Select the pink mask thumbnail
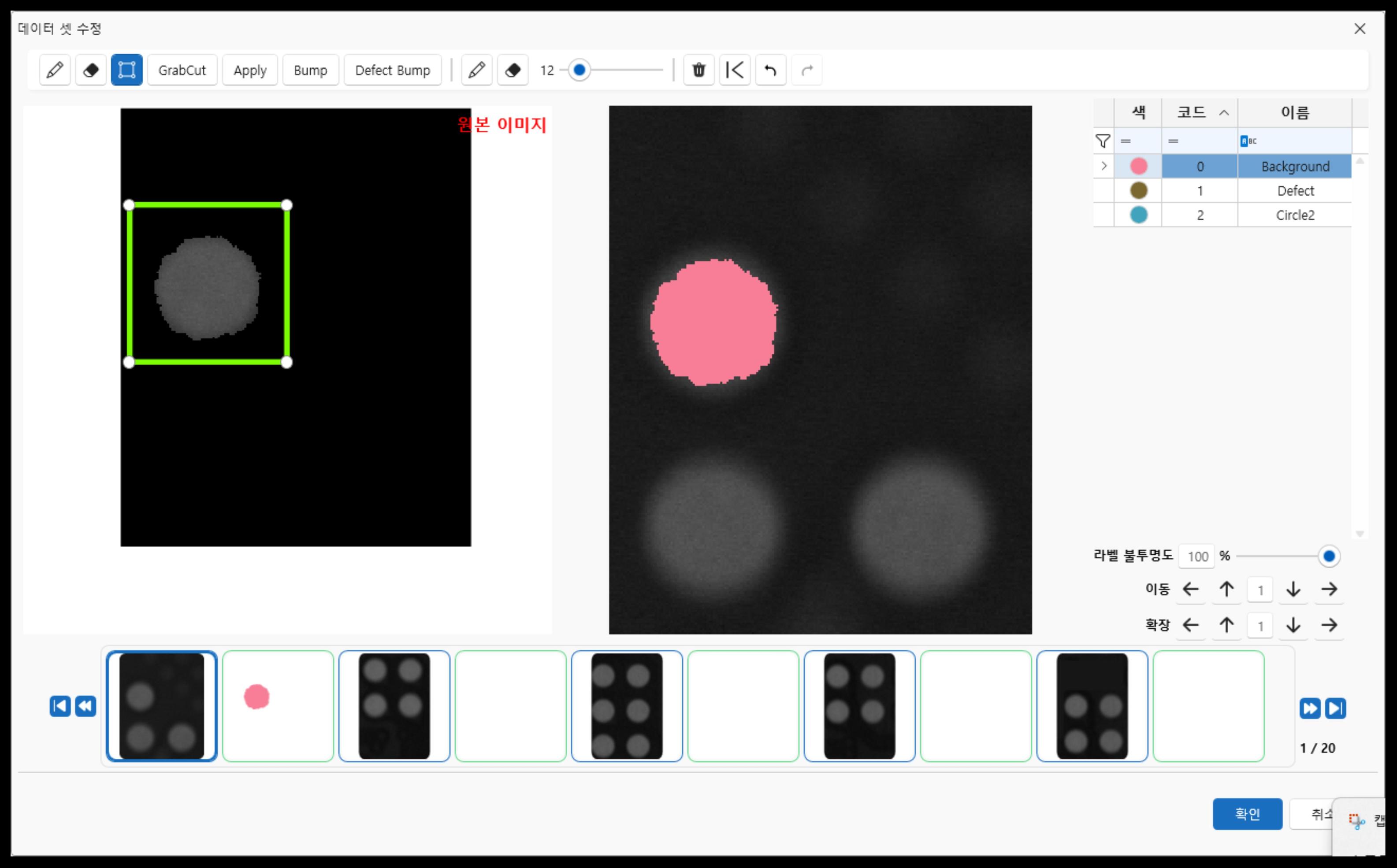The width and height of the screenshot is (1397, 868). (x=278, y=706)
